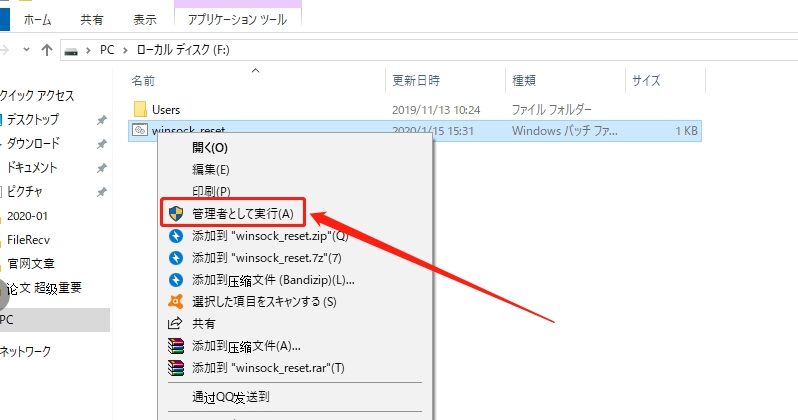Open ダウンロード in quick access sidebar
This screenshot has height=420, width=798.
(33, 143)
